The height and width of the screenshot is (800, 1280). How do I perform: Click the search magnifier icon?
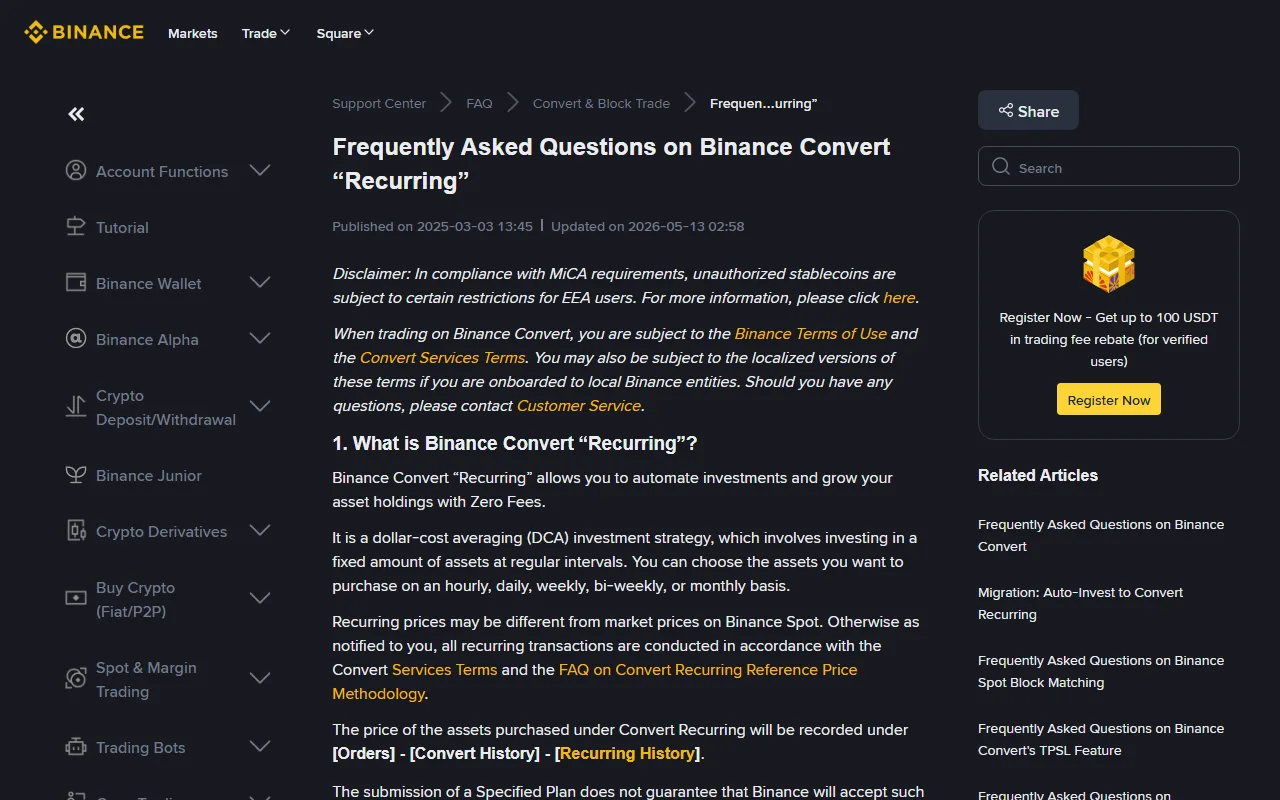(1001, 166)
